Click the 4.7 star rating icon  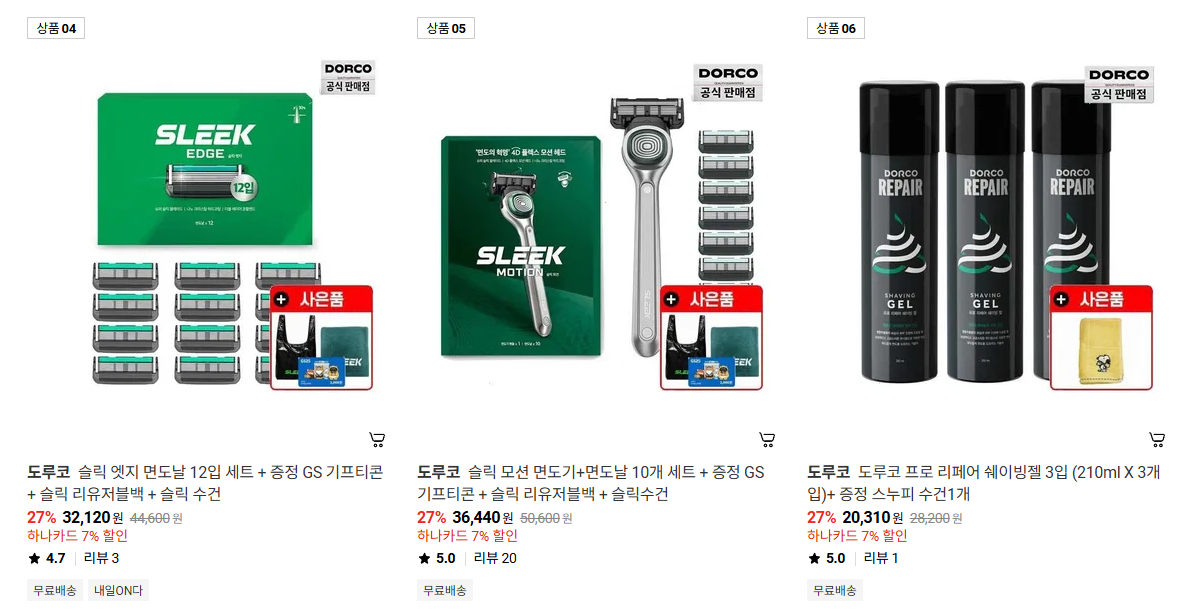[x=34, y=558]
